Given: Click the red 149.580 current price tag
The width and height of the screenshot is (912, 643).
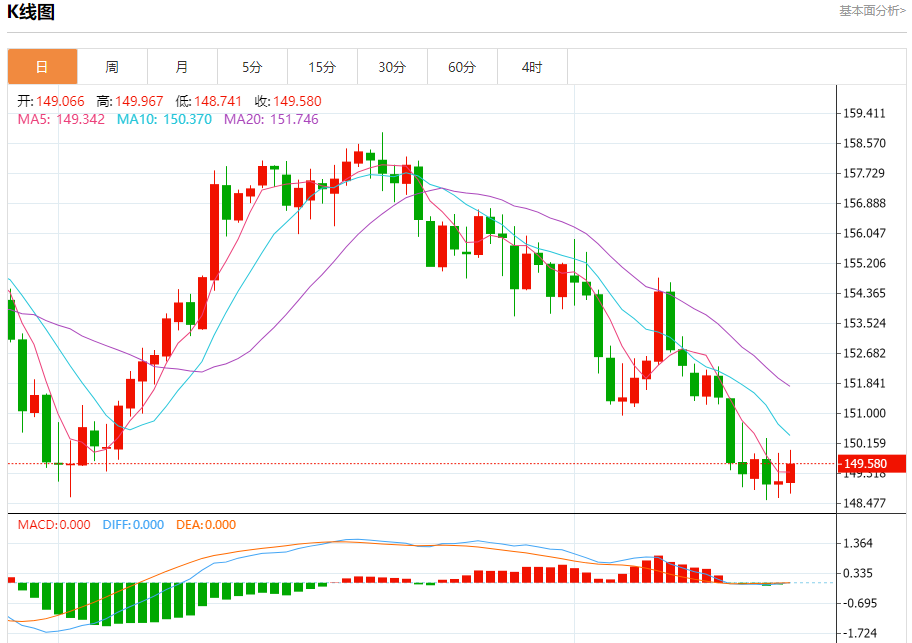Looking at the screenshot, I should [872, 463].
